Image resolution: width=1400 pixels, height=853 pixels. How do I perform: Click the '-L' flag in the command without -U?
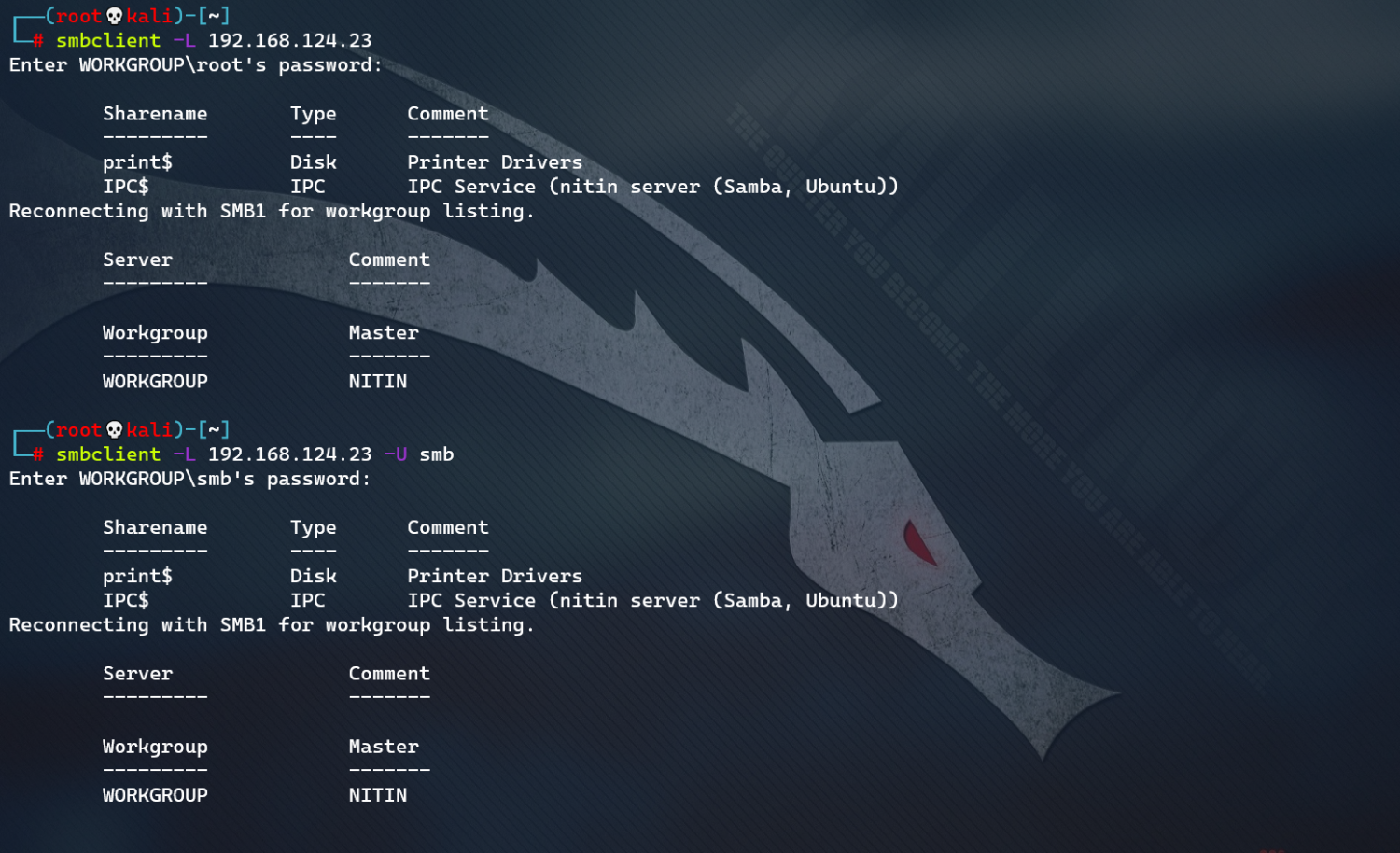[185, 41]
